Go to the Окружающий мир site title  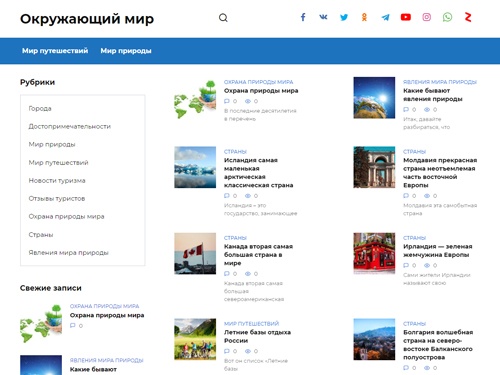pyautogui.click(x=87, y=19)
